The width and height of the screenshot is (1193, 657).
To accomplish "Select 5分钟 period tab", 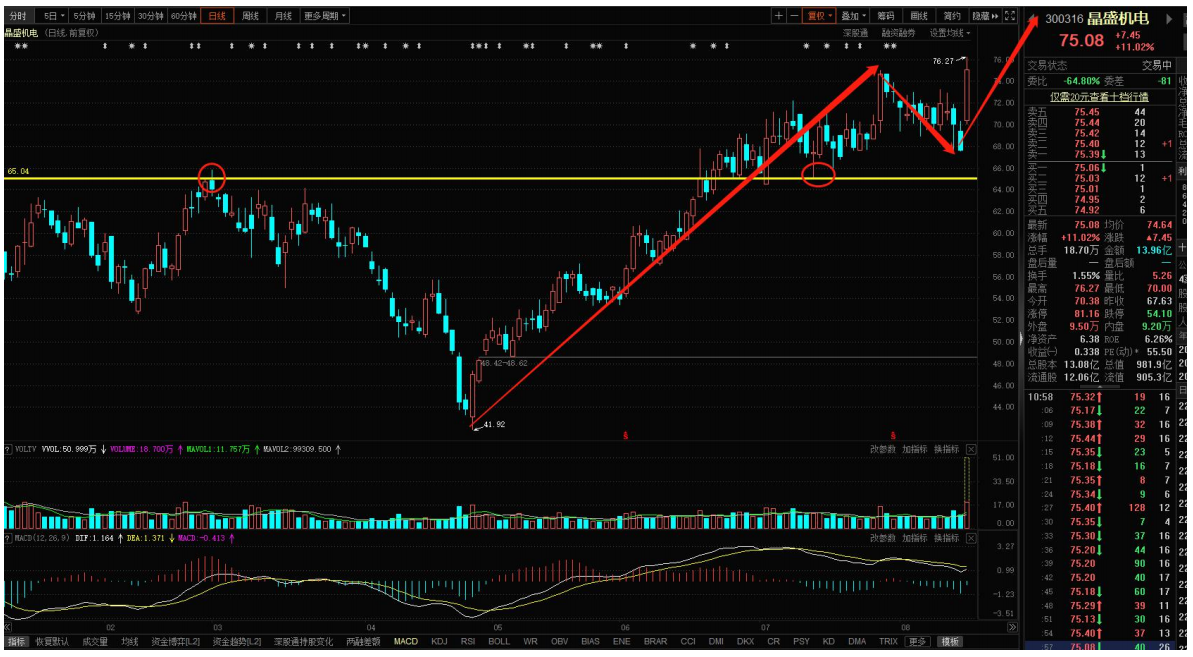I will (85, 16).
